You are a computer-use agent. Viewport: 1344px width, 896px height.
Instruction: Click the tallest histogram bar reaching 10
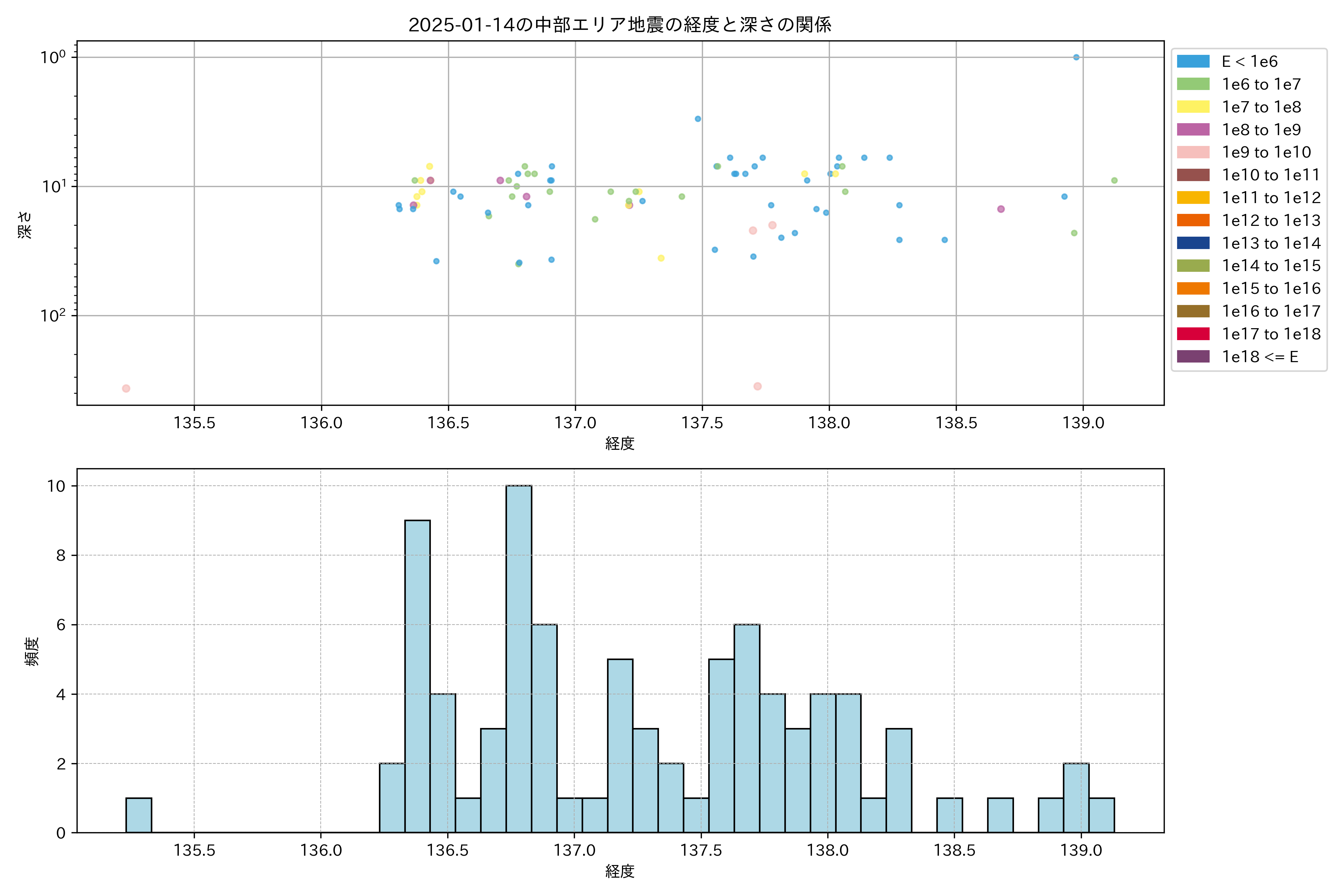point(518,658)
